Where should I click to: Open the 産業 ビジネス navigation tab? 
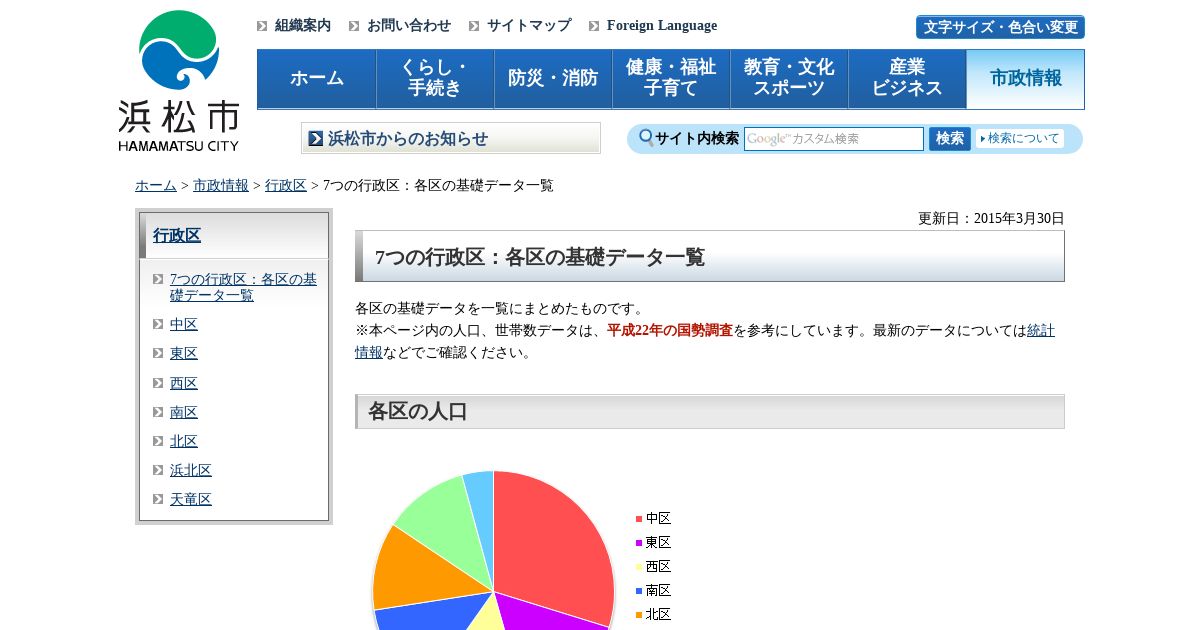coord(907,79)
